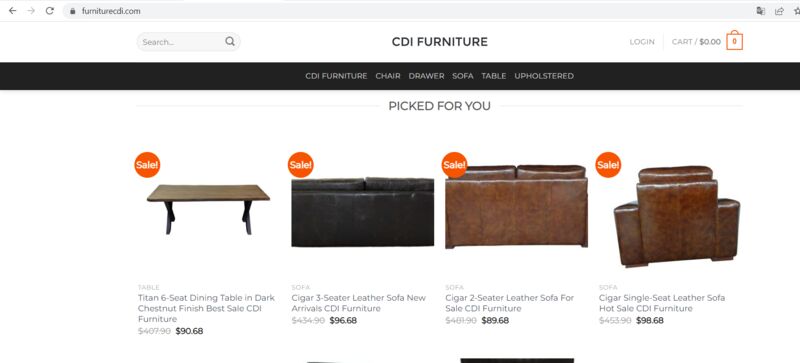The image size is (800, 363).
Task: Click the Search input field
Action: 181,42
